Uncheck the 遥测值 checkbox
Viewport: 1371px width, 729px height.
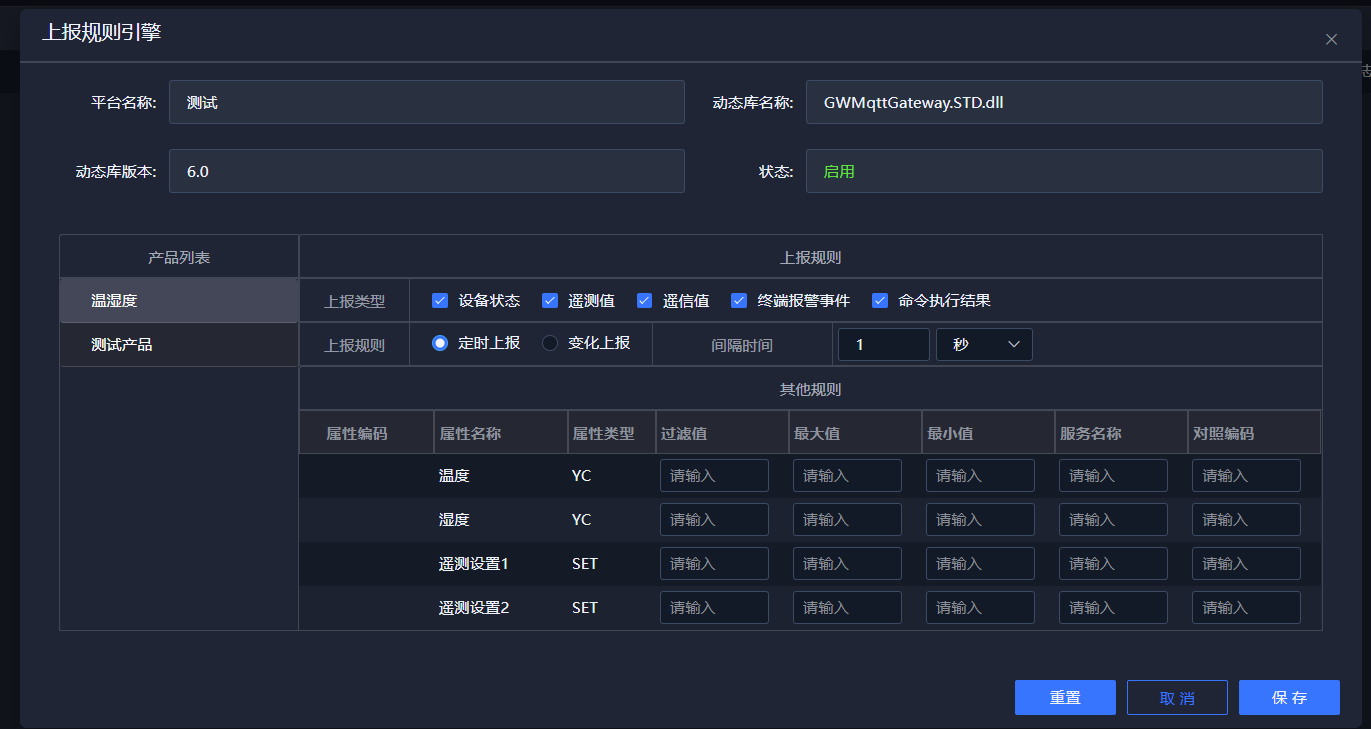pyautogui.click(x=549, y=301)
